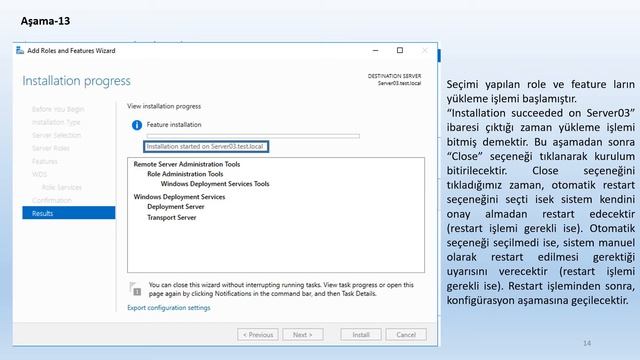640x360 pixels.
Task: Maximize the wizard window
Action: click(x=400, y=50)
